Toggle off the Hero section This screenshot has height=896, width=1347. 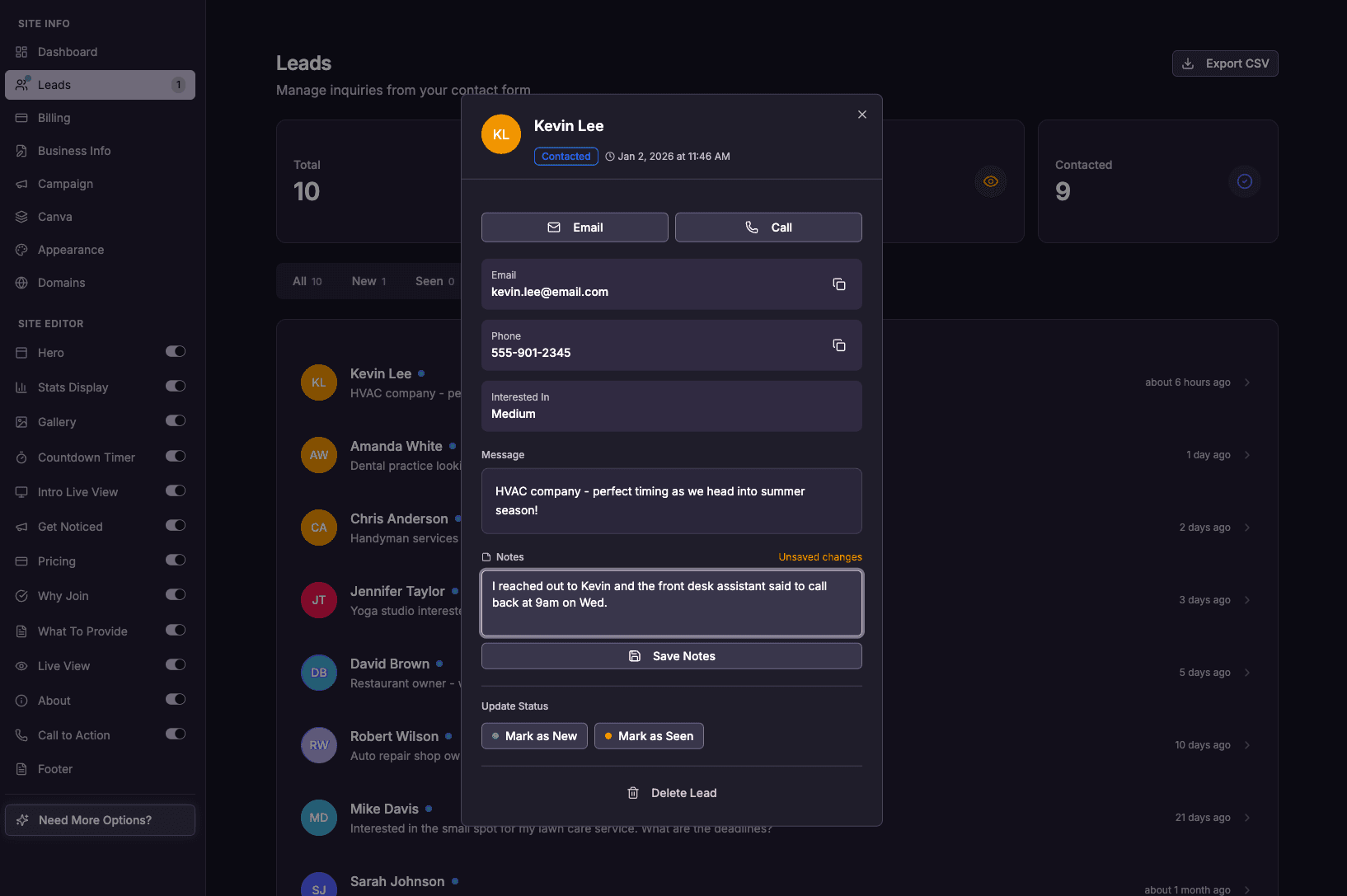click(176, 351)
